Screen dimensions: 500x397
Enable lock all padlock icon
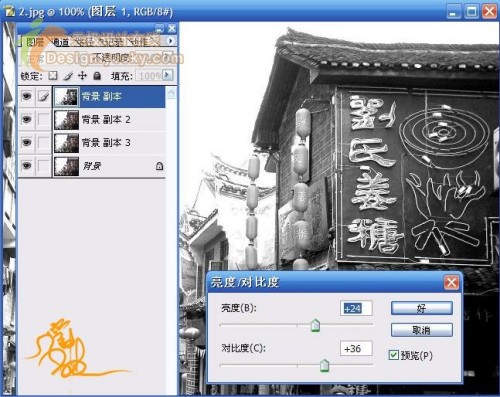point(97,76)
